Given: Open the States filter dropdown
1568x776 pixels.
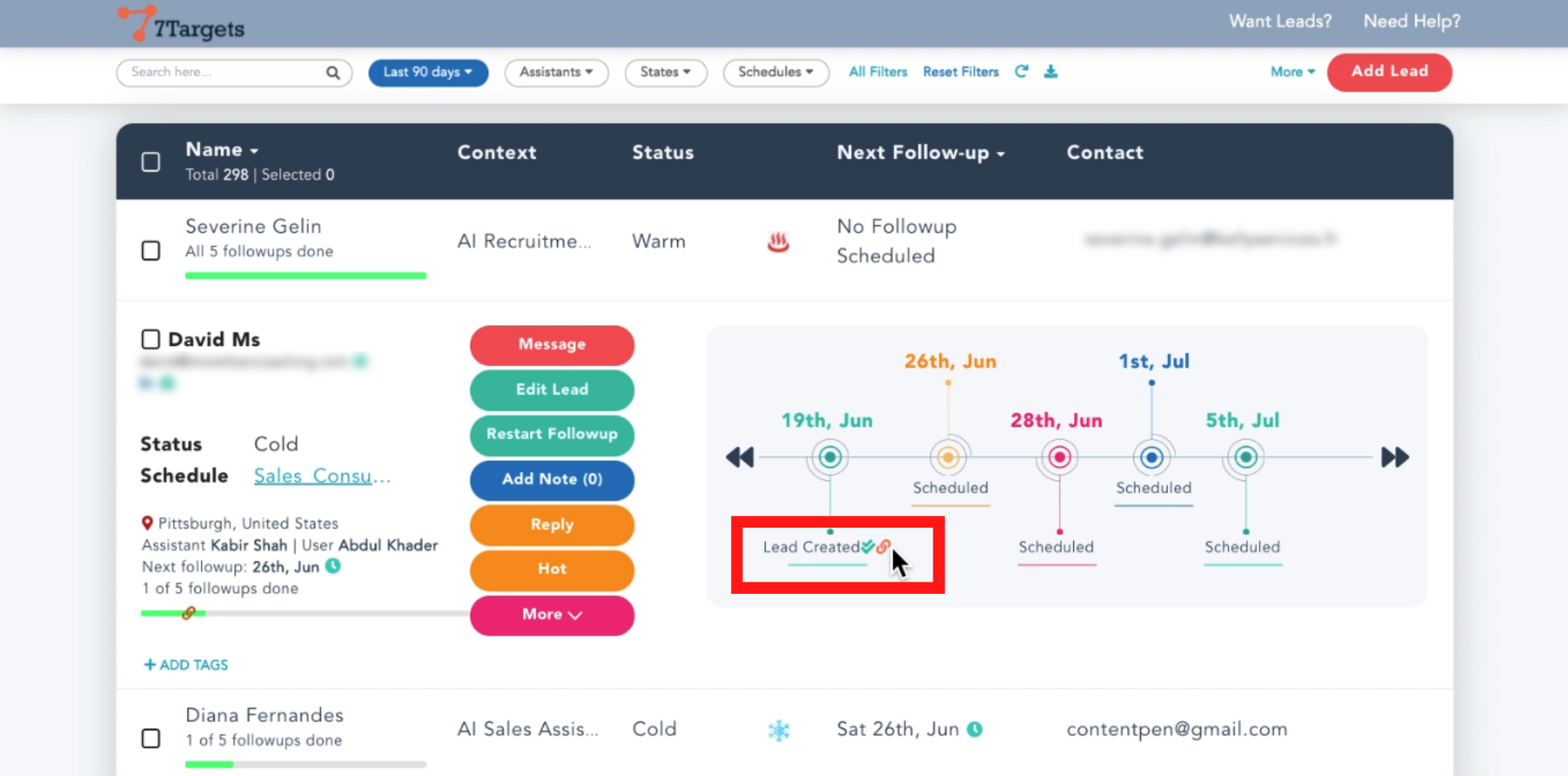Looking at the screenshot, I should tap(665, 73).
